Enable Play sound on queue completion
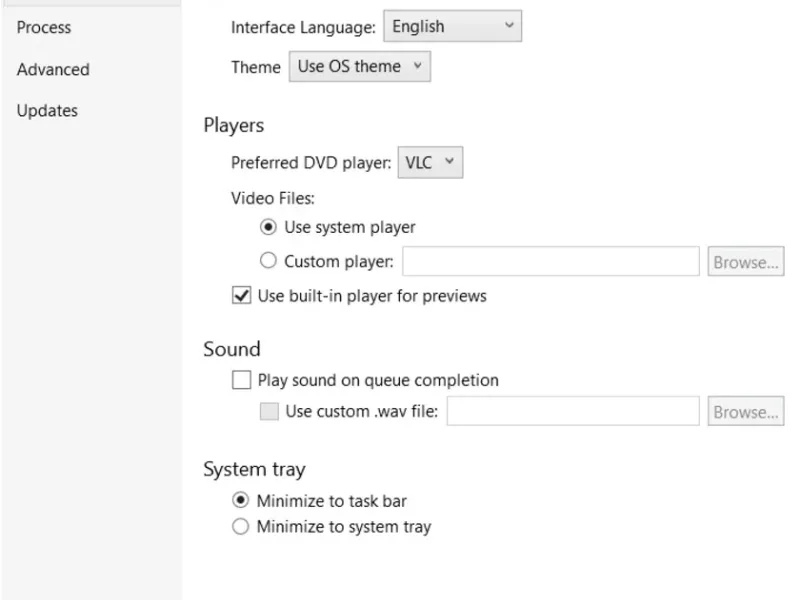 pos(241,380)
